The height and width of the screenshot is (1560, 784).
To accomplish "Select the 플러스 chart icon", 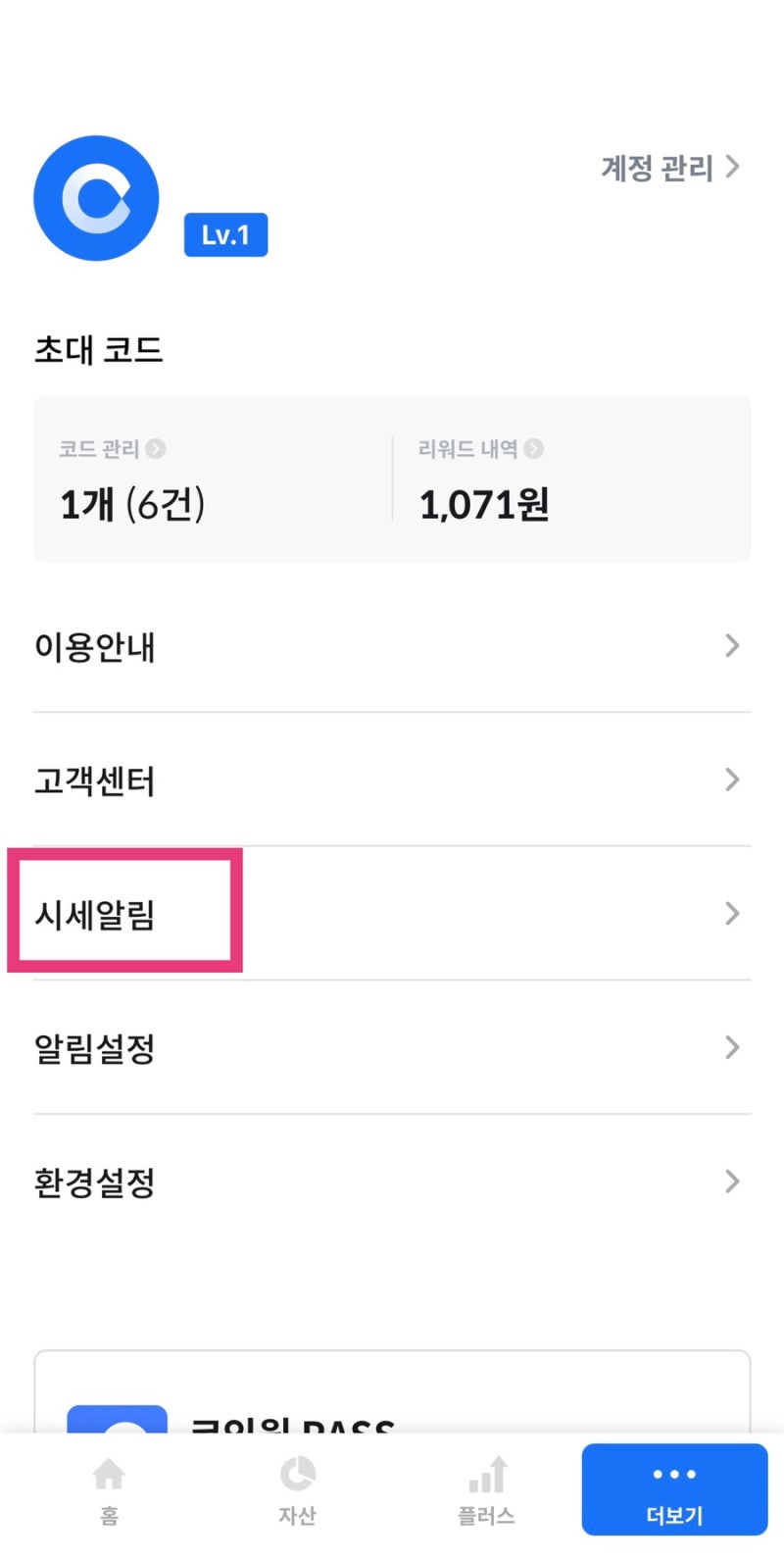I will 486,1473.
